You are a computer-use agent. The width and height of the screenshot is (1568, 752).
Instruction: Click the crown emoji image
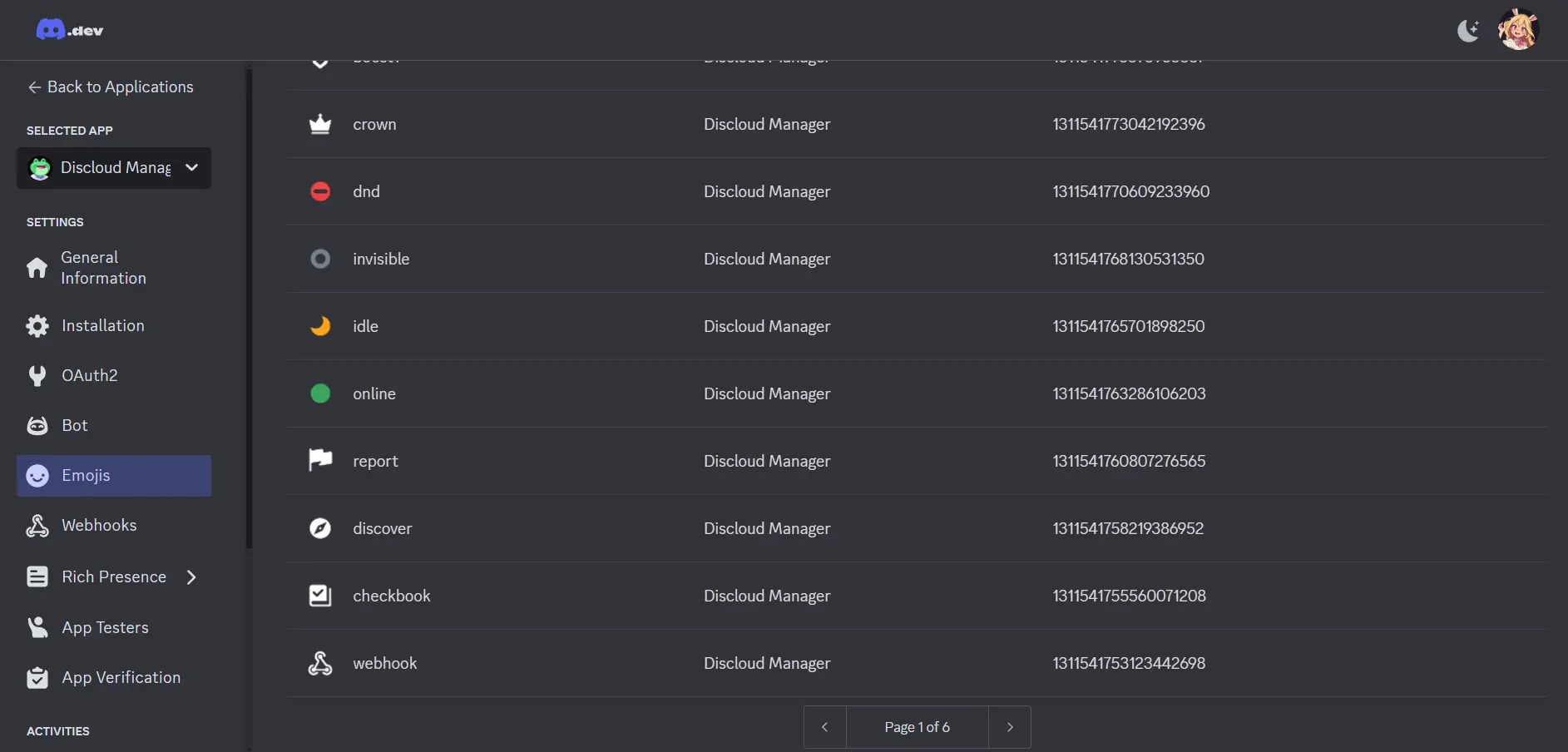[x=320, y=124]
